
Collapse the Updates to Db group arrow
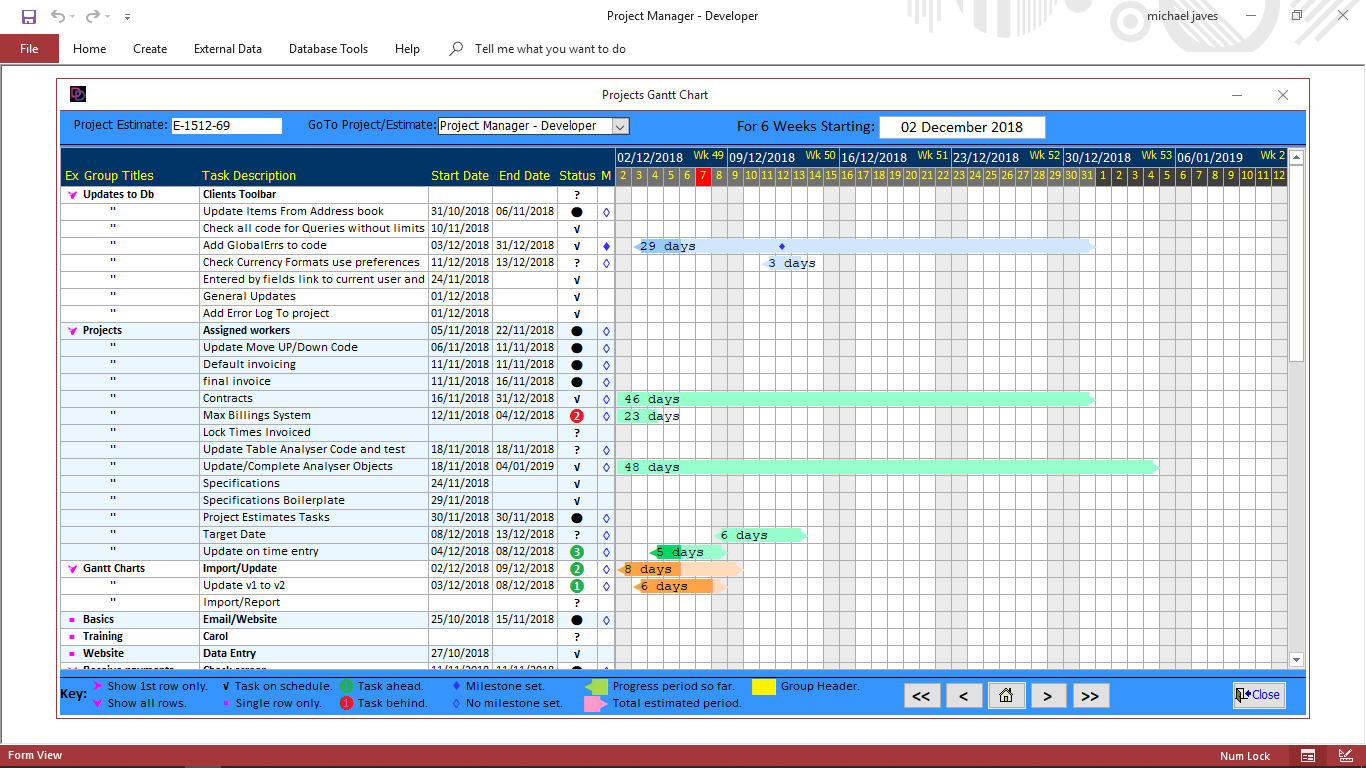click(72, 195)
